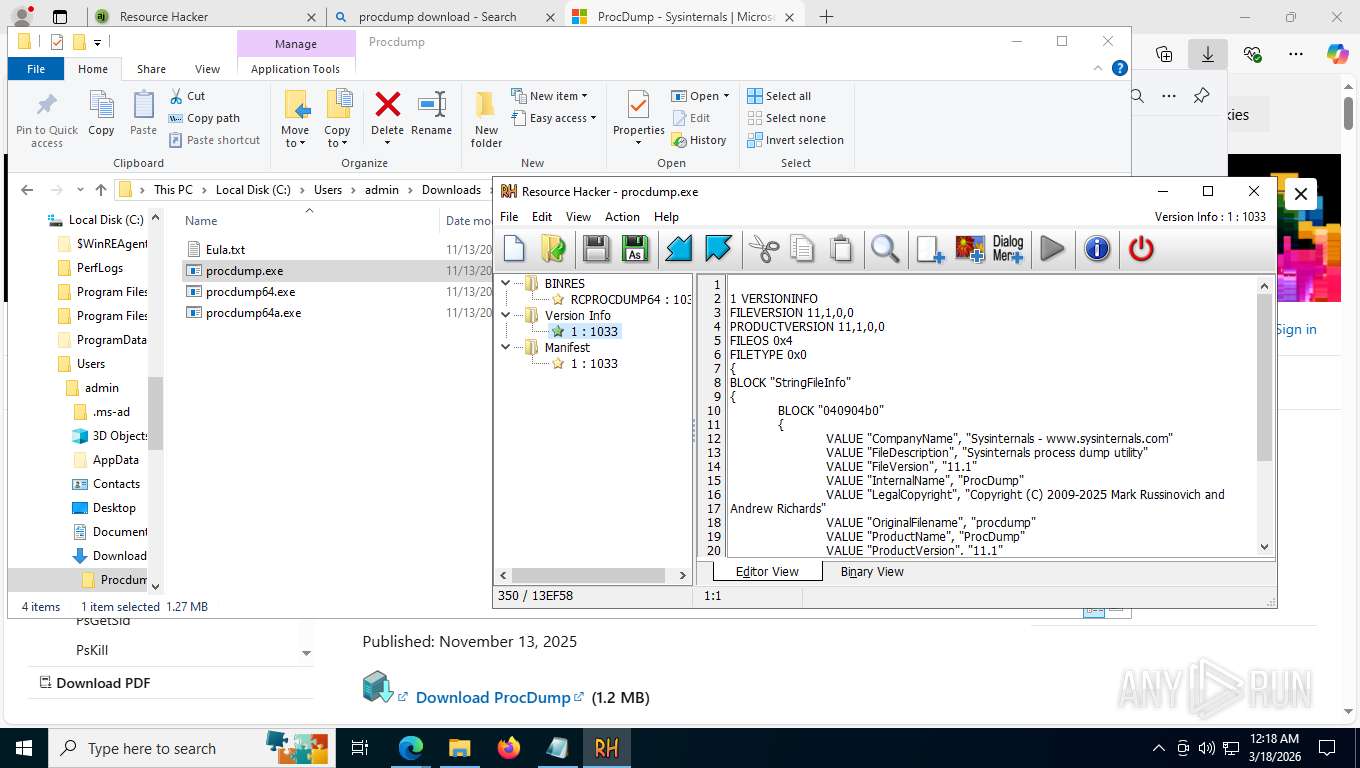
Task: Open the Help menu in Resource Hacker
Action: (666, 217)
